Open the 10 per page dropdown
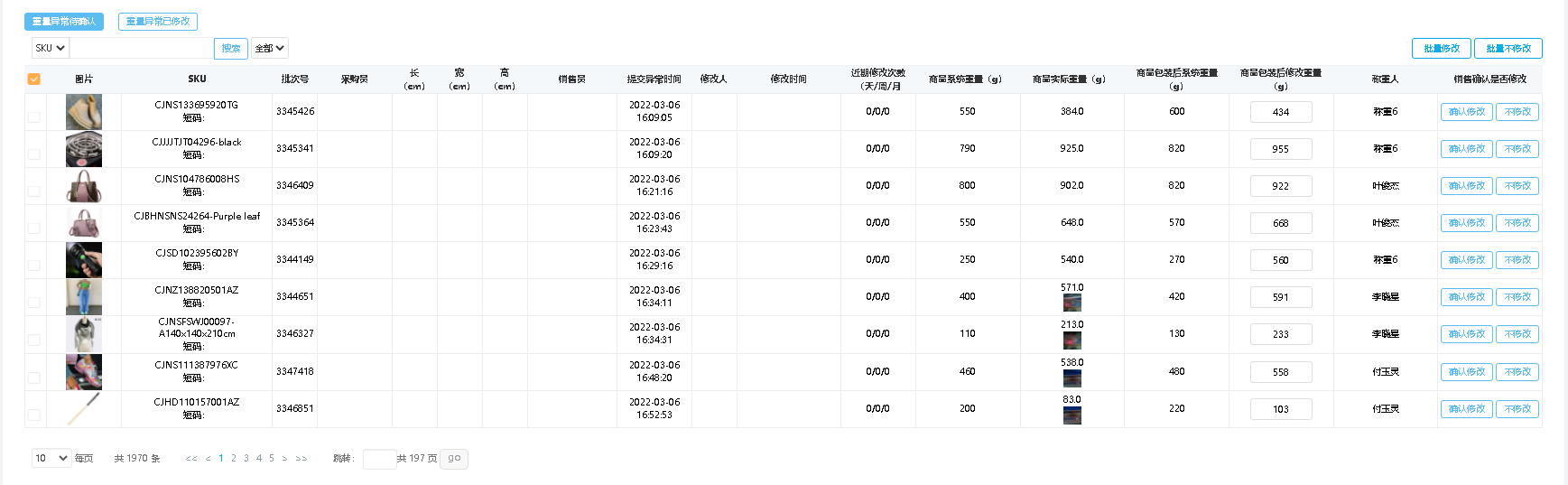1568x485 pixels. pos(51,459)
